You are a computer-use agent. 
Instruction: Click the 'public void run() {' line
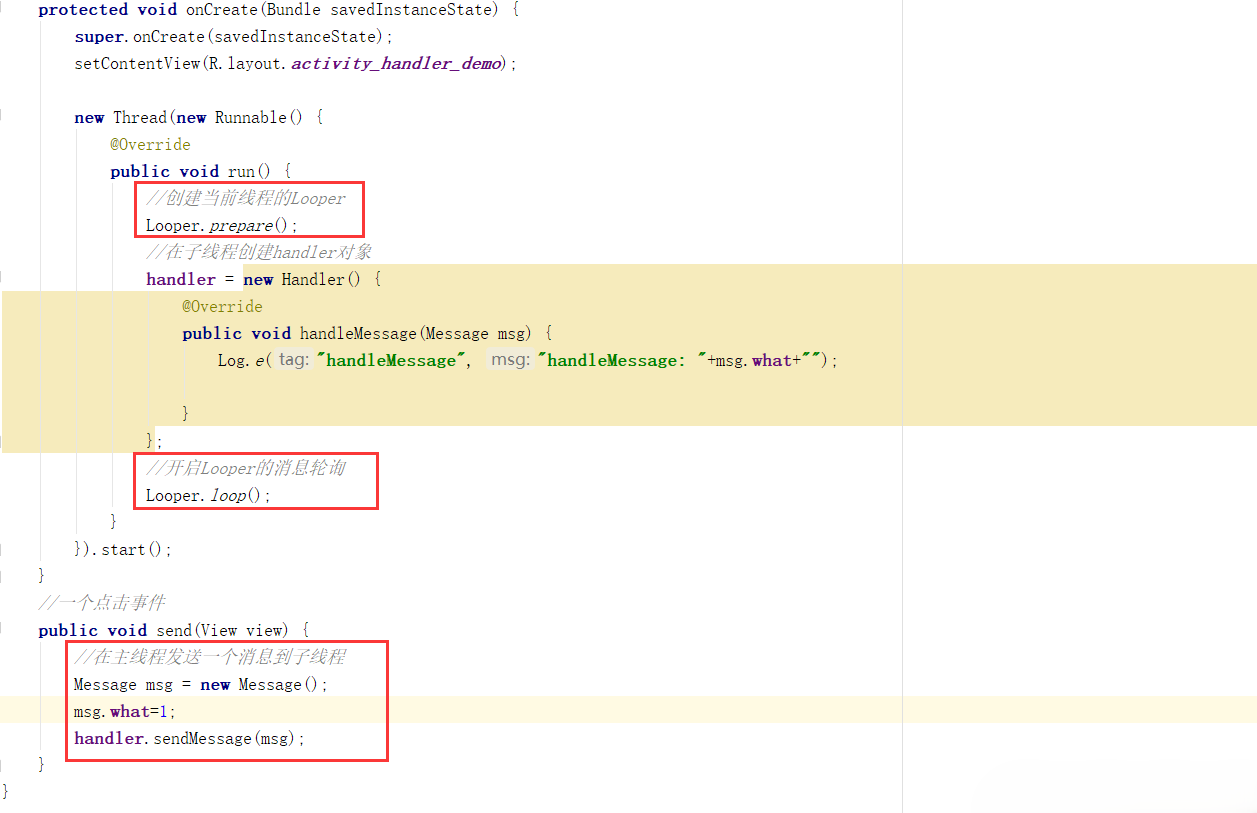point(200,171)
